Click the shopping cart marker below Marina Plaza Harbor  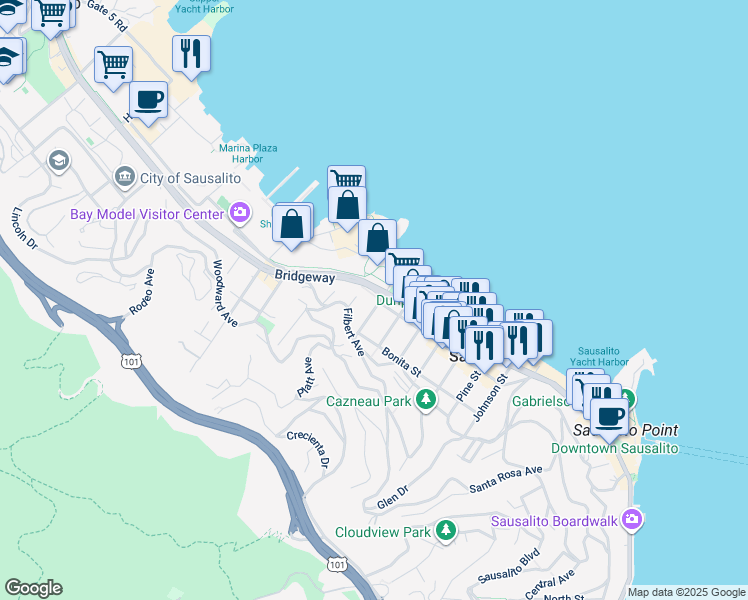click(x=347, y=177)
